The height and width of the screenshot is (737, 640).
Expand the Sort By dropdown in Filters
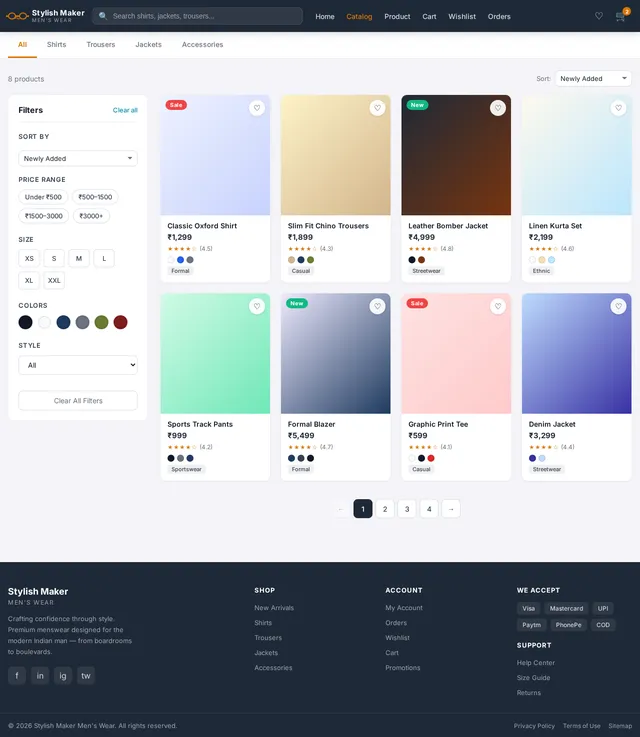click(78, 158)
